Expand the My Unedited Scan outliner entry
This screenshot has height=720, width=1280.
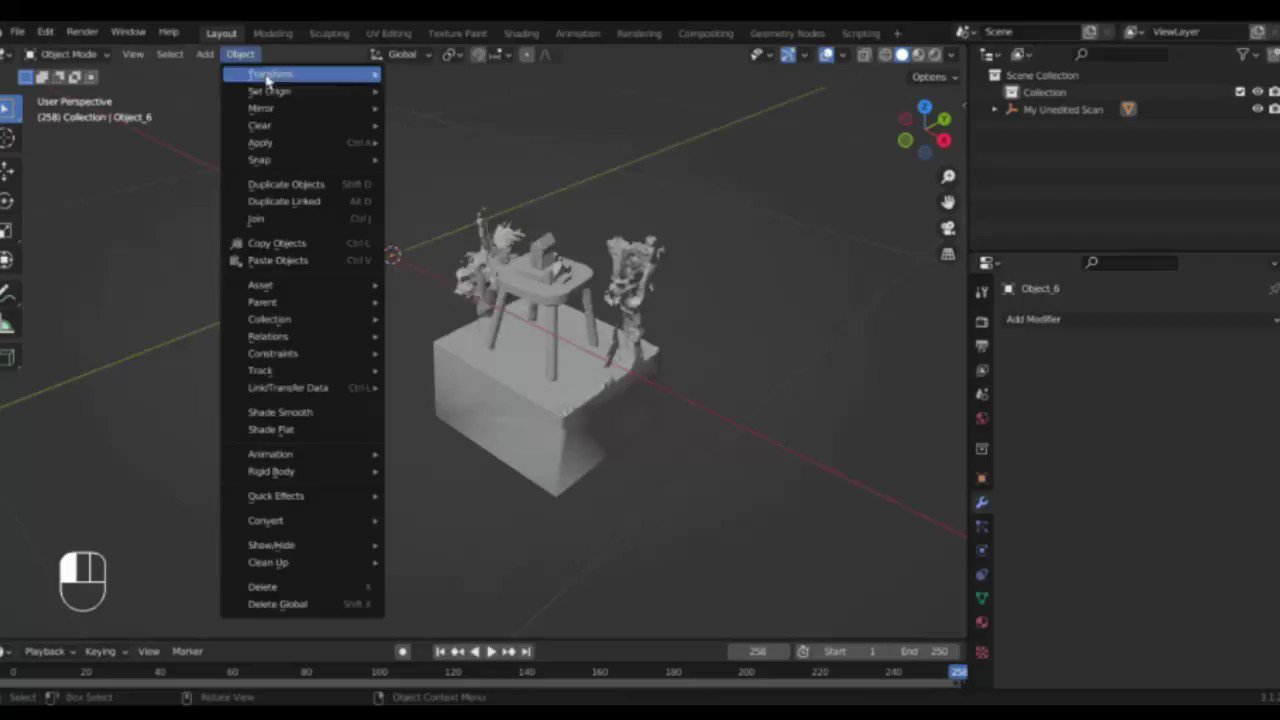[x=994, y=109]
